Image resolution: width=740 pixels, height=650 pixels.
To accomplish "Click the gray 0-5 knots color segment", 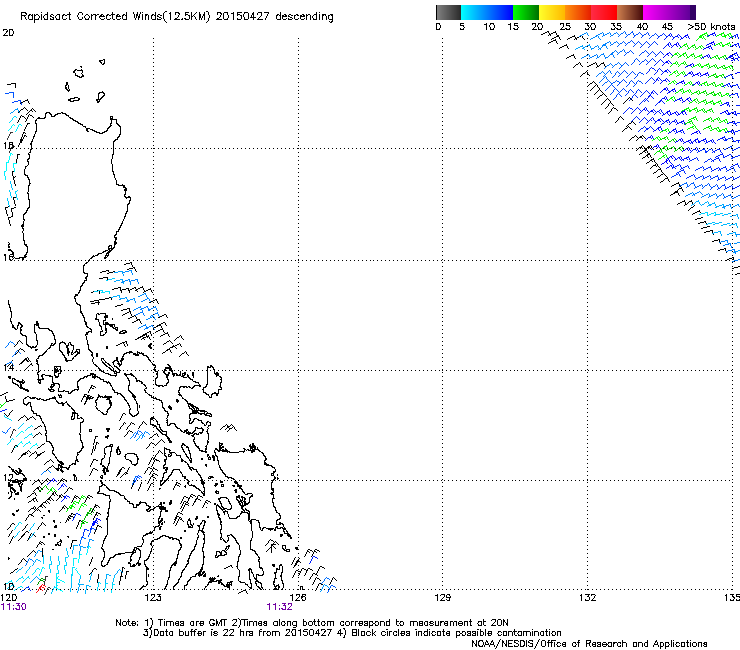I will 448,12.
